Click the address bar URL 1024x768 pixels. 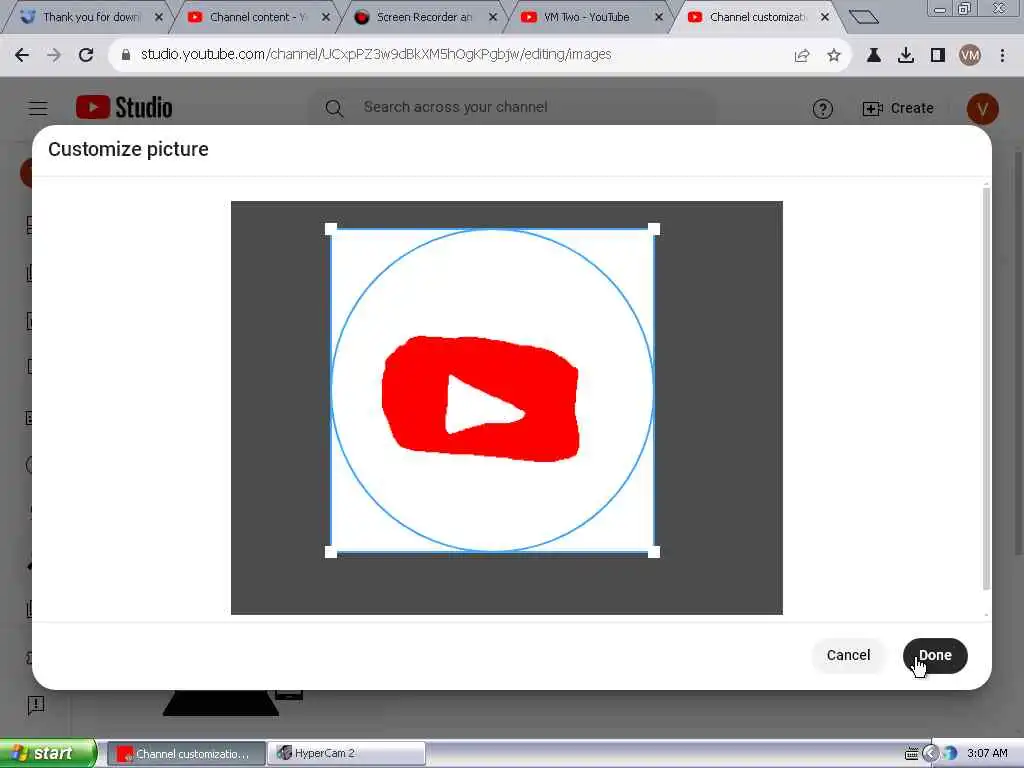coord(376,54)
